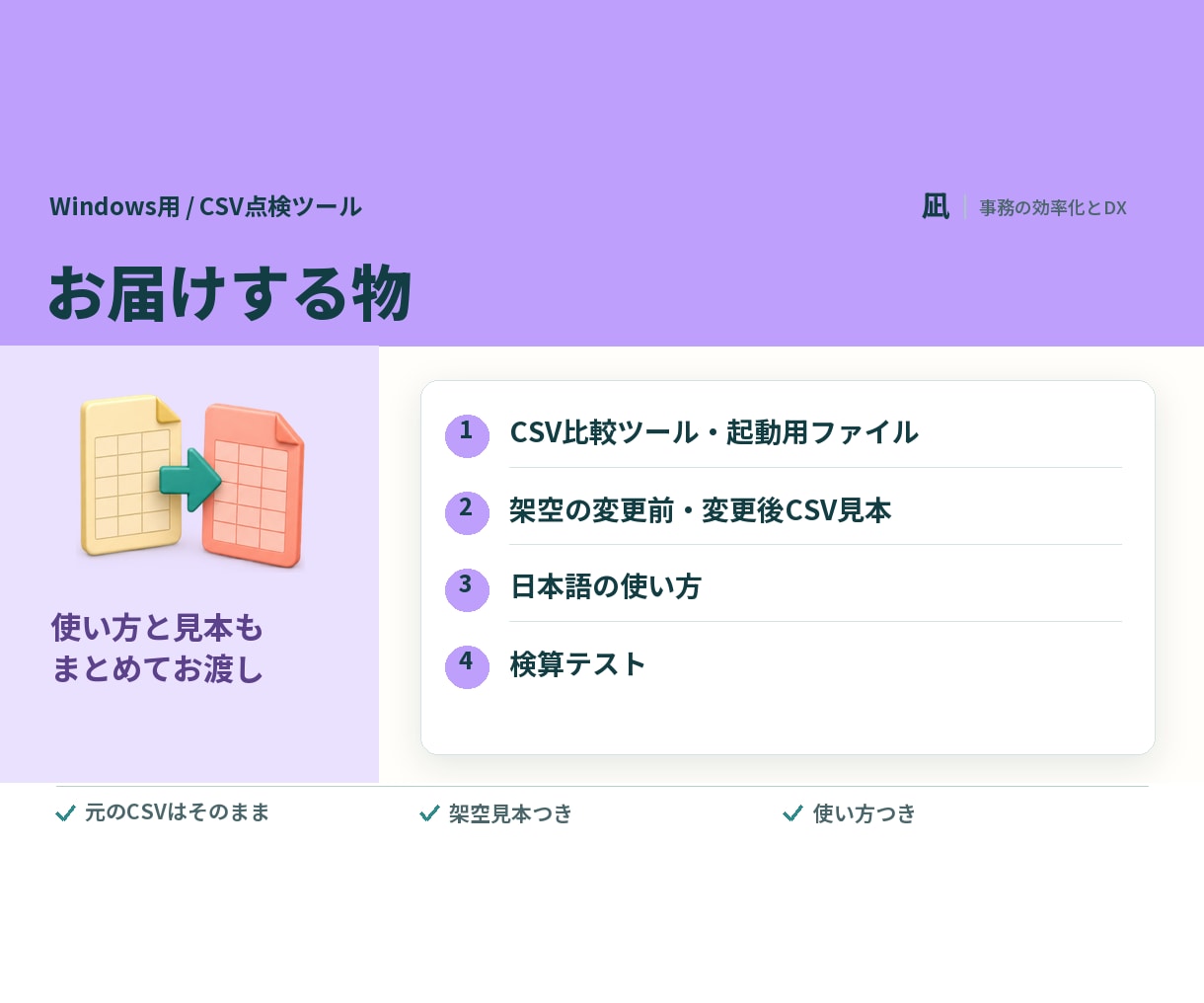Click the 'まとめてお渡し' caption line

point(157,668)
